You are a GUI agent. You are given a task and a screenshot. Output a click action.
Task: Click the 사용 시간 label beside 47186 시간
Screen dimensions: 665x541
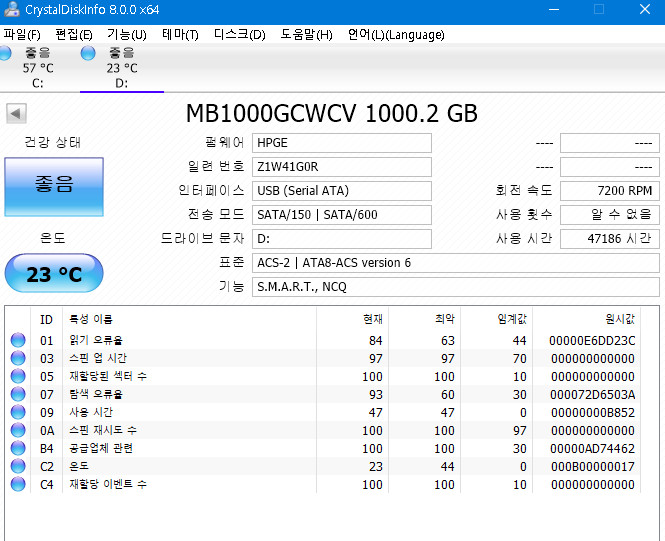pyautogui.click(x=524, y=238)
